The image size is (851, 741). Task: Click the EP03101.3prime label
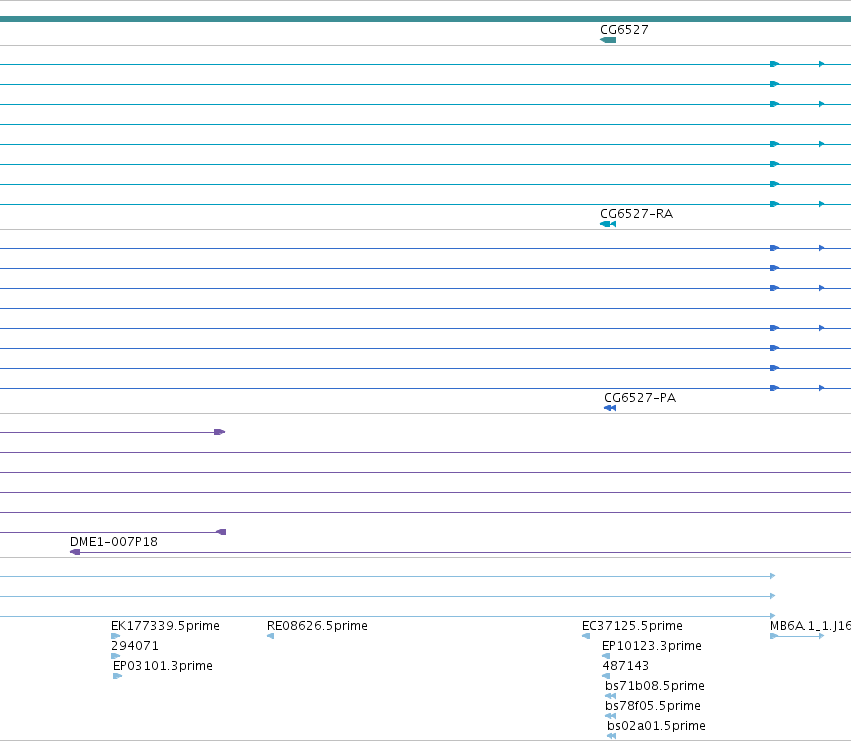pos(163,666)
